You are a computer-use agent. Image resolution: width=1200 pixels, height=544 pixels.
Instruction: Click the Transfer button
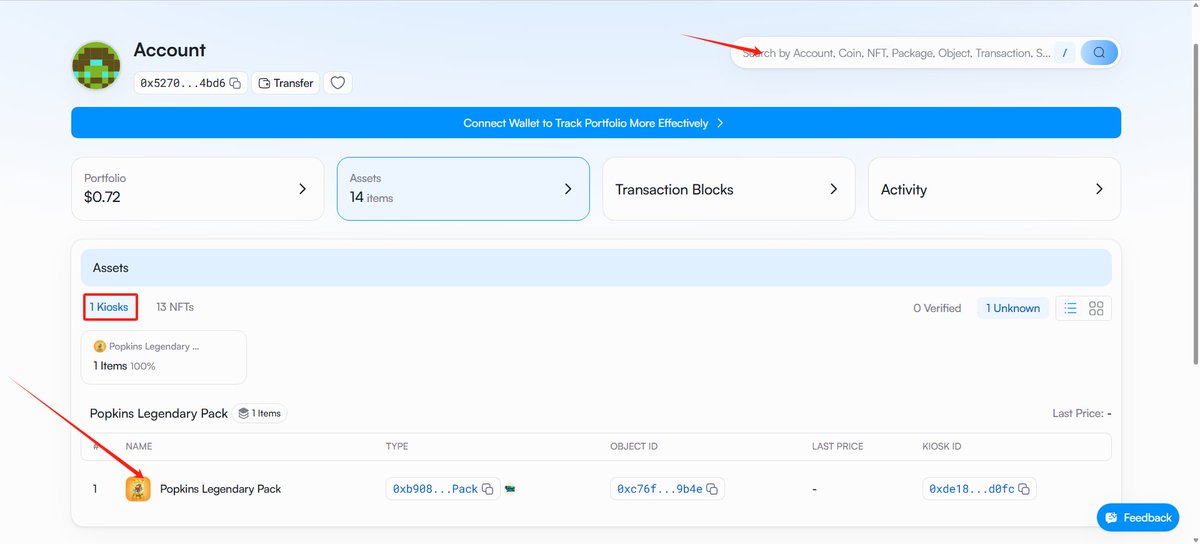coord(285,83)
